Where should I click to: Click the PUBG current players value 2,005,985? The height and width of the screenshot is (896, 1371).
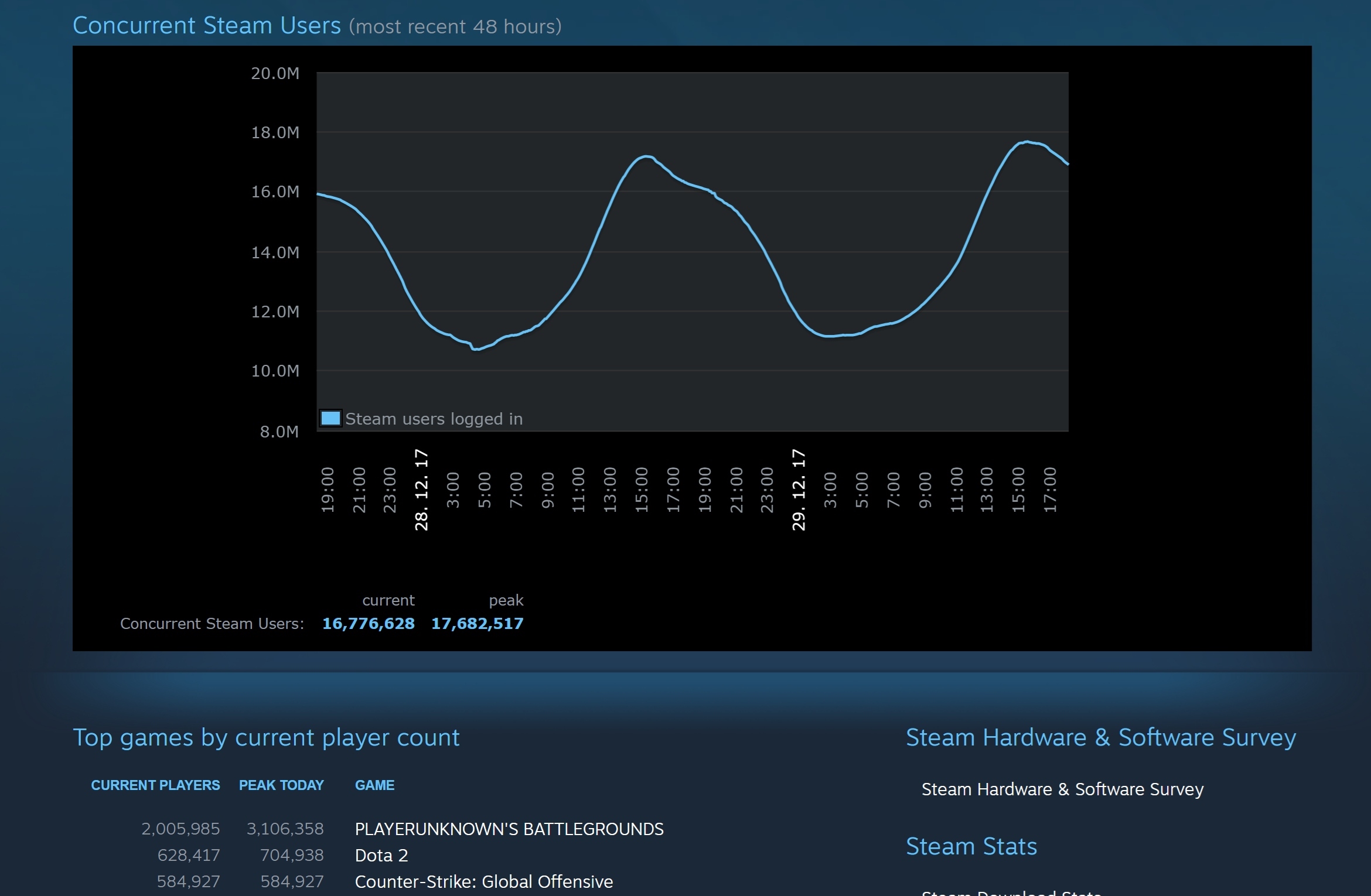point(180,829)
